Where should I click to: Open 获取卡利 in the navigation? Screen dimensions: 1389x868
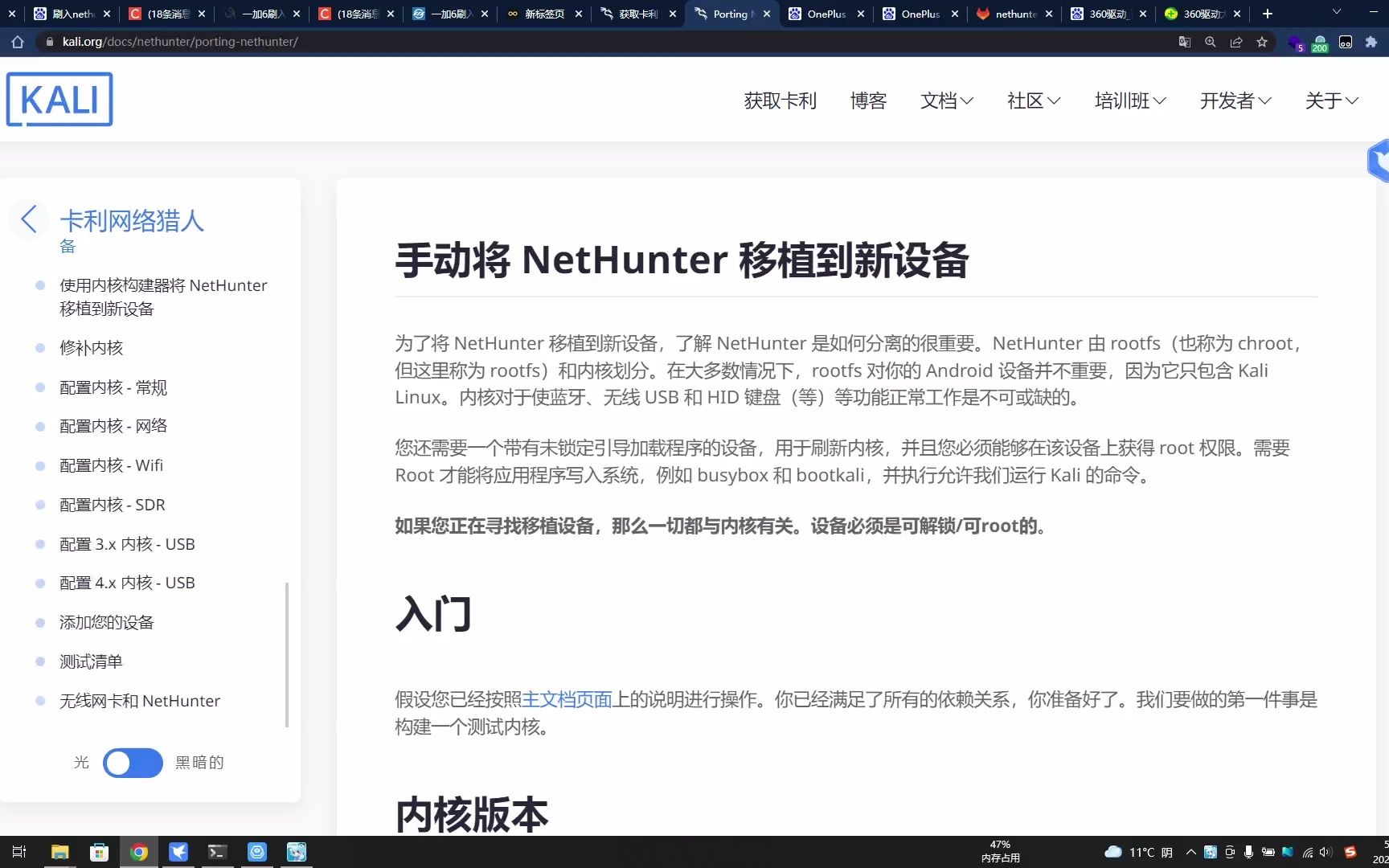[780, 100]
